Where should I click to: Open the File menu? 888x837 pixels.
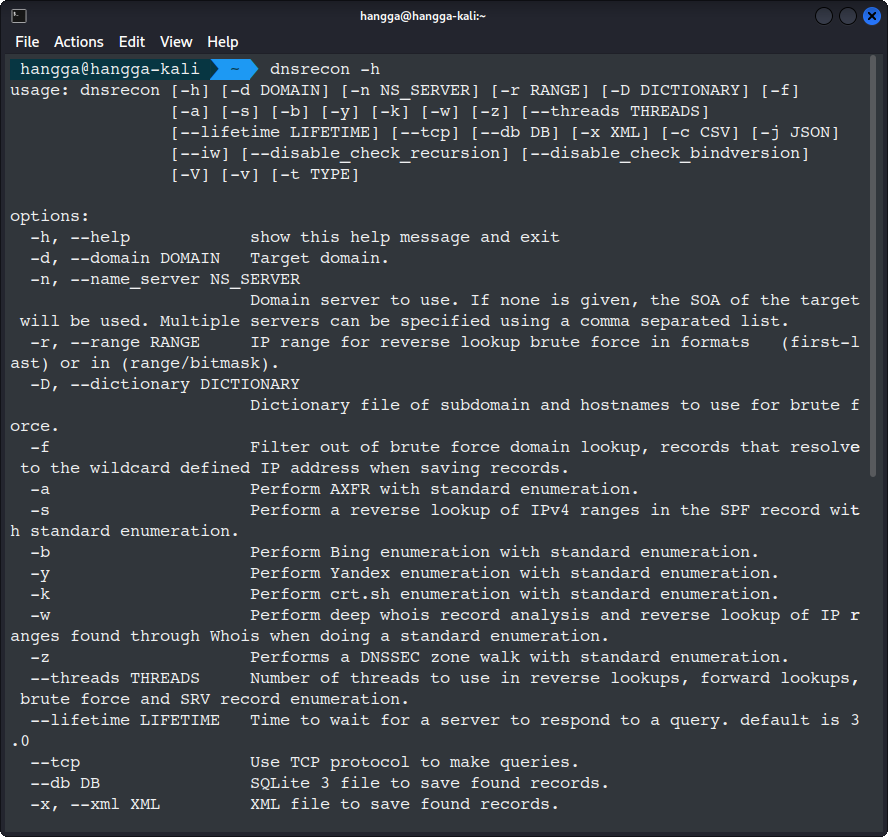pos(26,42)
